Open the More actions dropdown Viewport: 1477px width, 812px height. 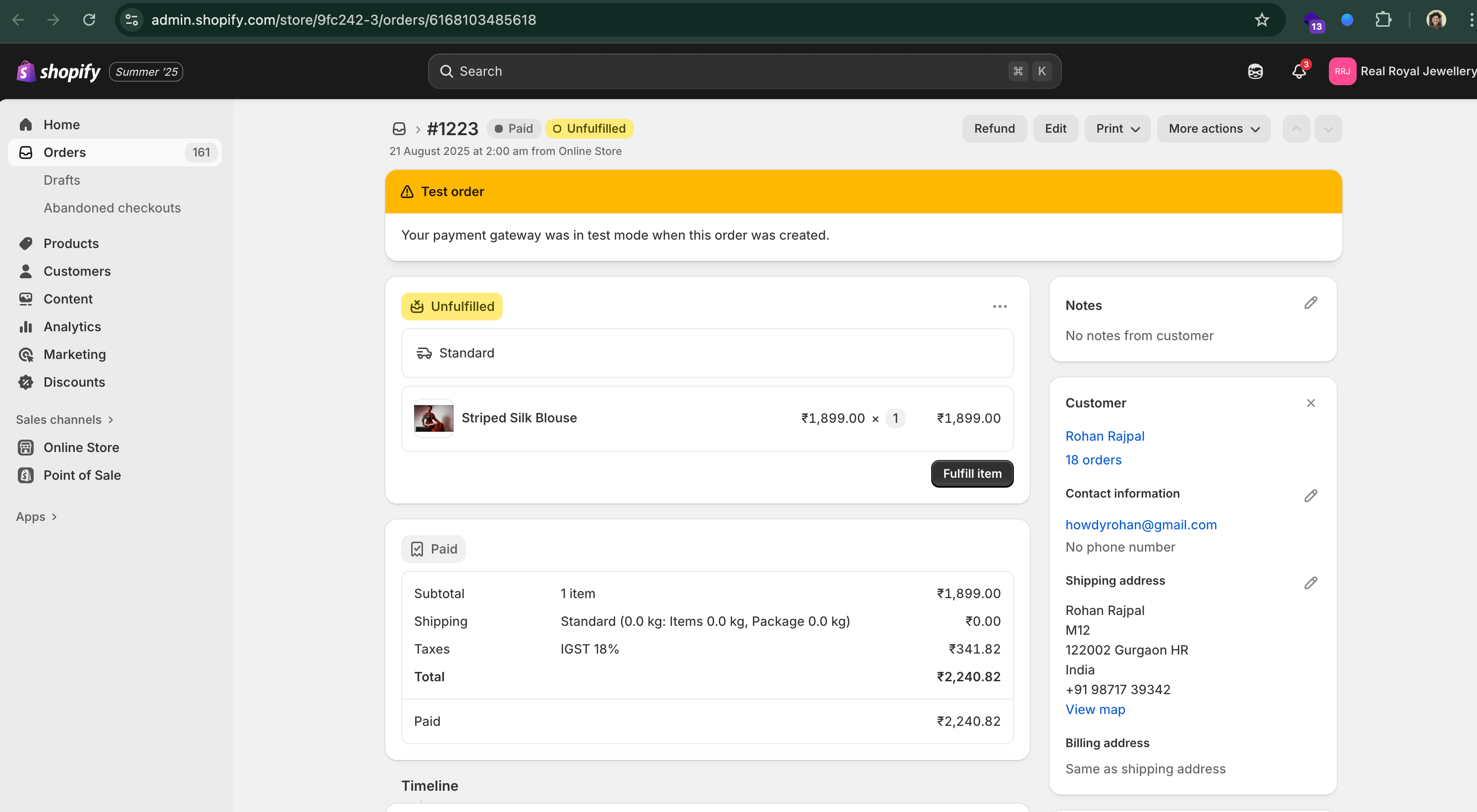[x=1213, y=129]
